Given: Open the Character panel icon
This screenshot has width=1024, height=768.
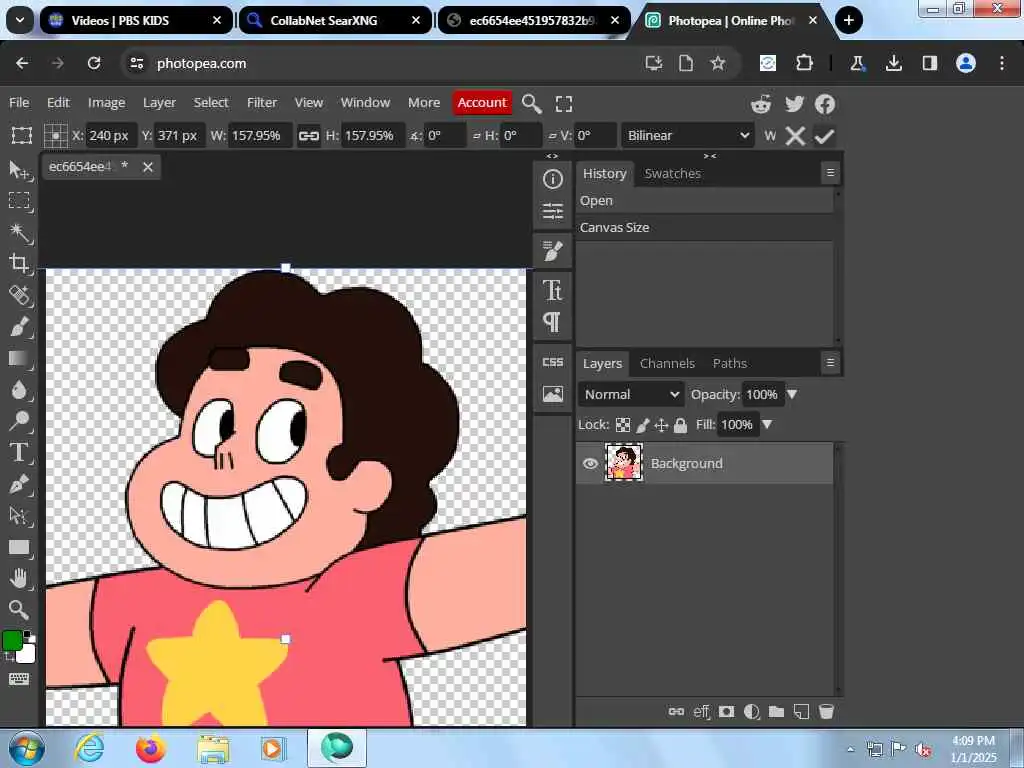Looking at the screenshot, I should 552,290.
